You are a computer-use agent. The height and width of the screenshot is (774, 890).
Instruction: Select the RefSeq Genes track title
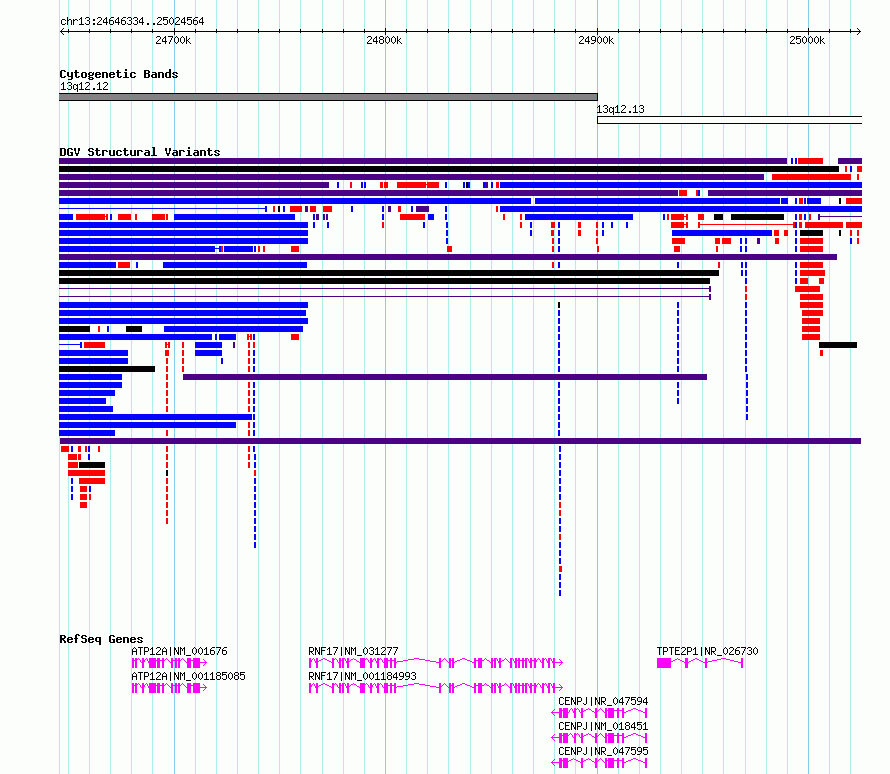[101, 639]
